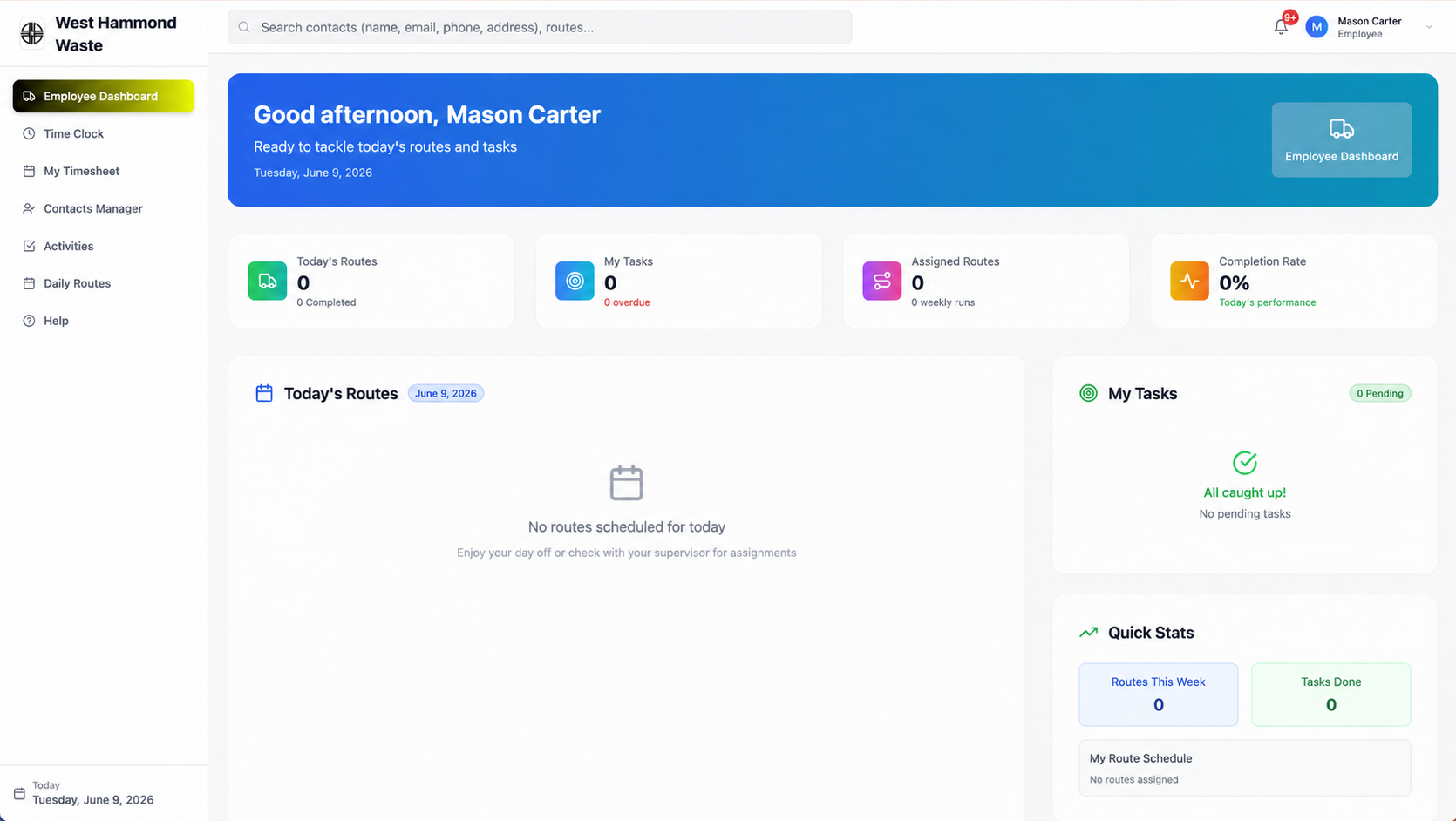Click the Activities checkbox icon

(x=29, y=246)
